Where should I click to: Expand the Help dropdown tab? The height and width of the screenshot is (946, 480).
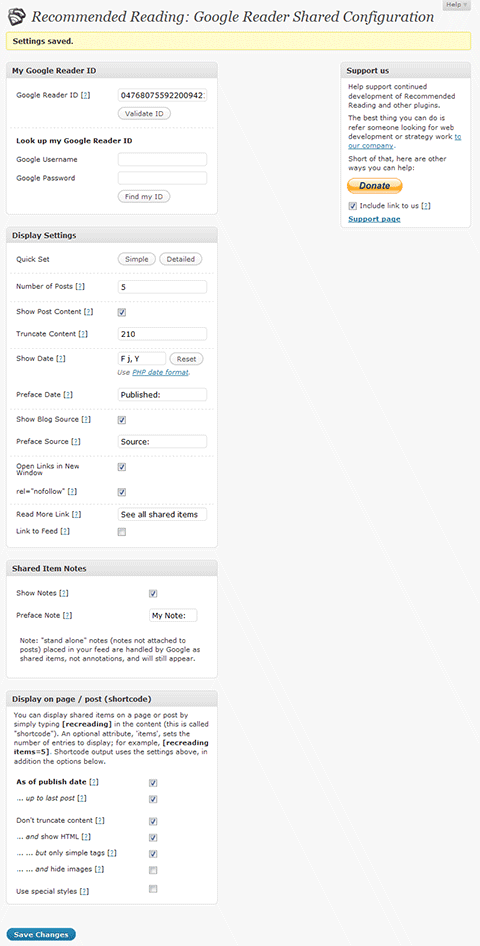[456, 5]
